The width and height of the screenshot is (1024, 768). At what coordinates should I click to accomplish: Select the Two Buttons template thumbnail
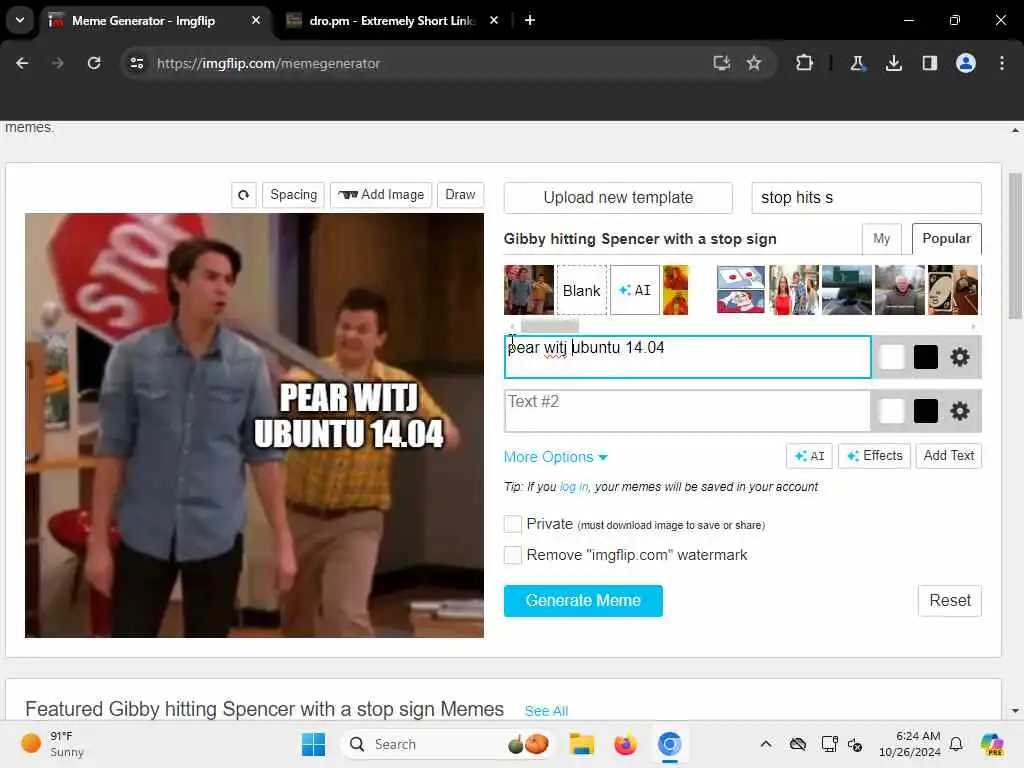[741, 290]
